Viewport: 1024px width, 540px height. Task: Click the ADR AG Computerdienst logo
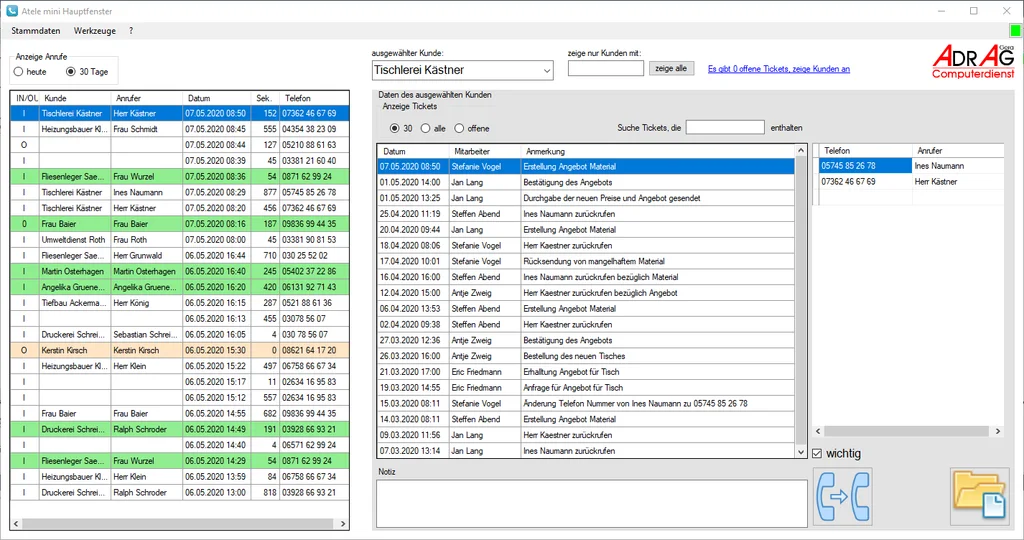tap(973, 61)
